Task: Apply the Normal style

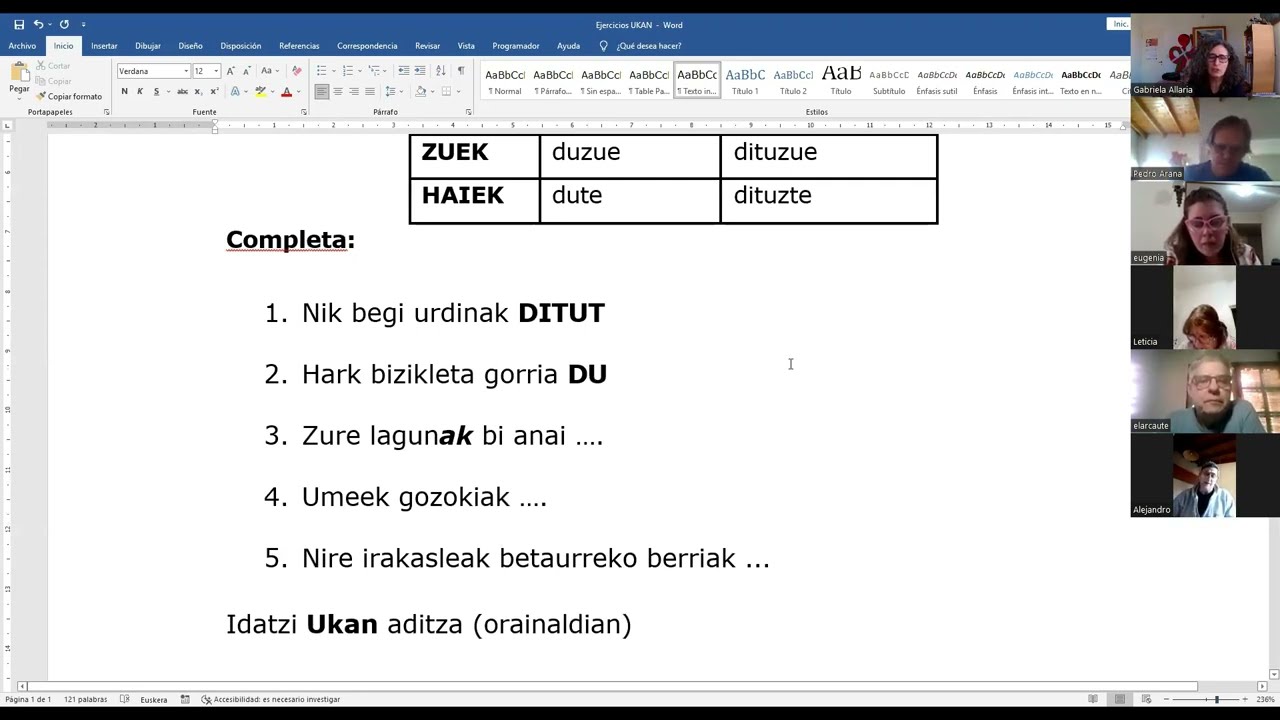Action: pos(505,81)
